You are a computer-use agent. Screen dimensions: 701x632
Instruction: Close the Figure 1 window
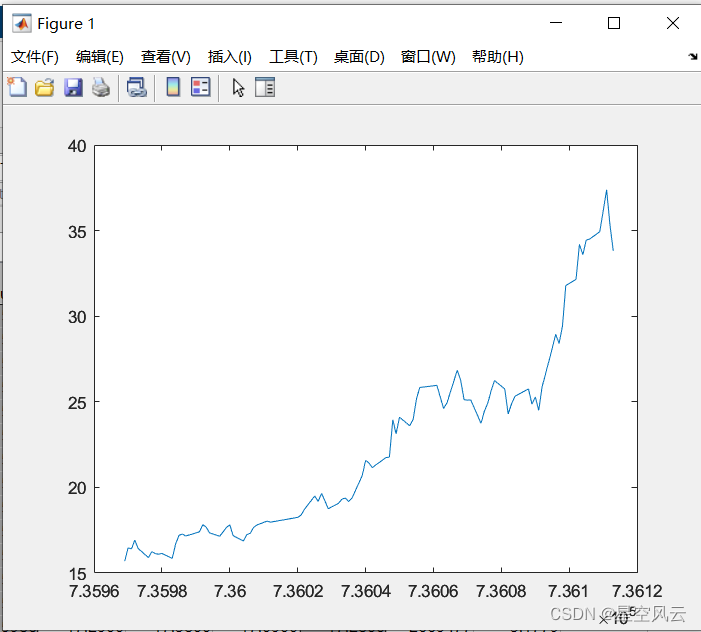click(672, 23)
